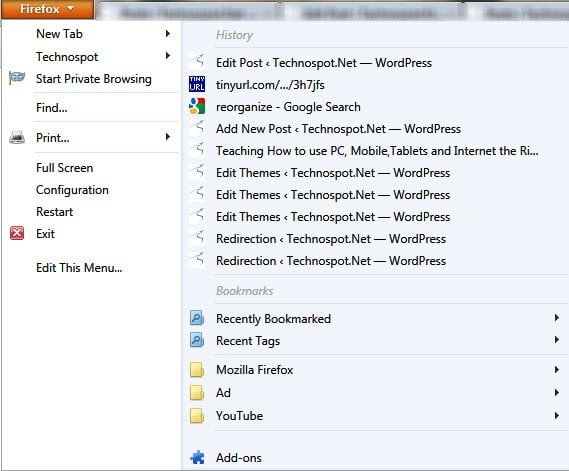Viewport: 569px width, 471px height.
Task: Switch to Full Screen mode
Action: pyautogui.click(x=65, y=168)
